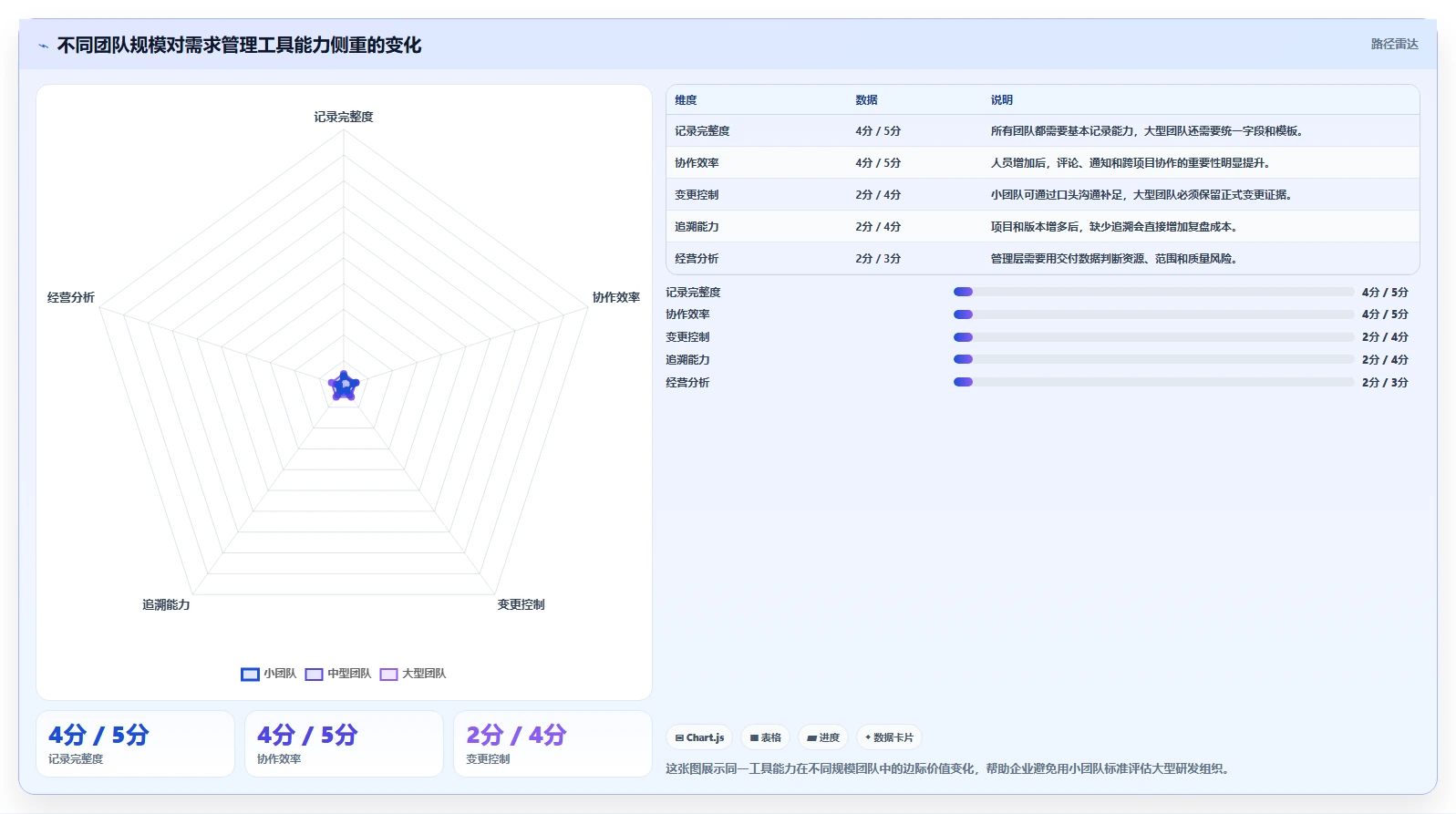
Task: Select the 协作效率 table row cell
Action: pos(697,163)
